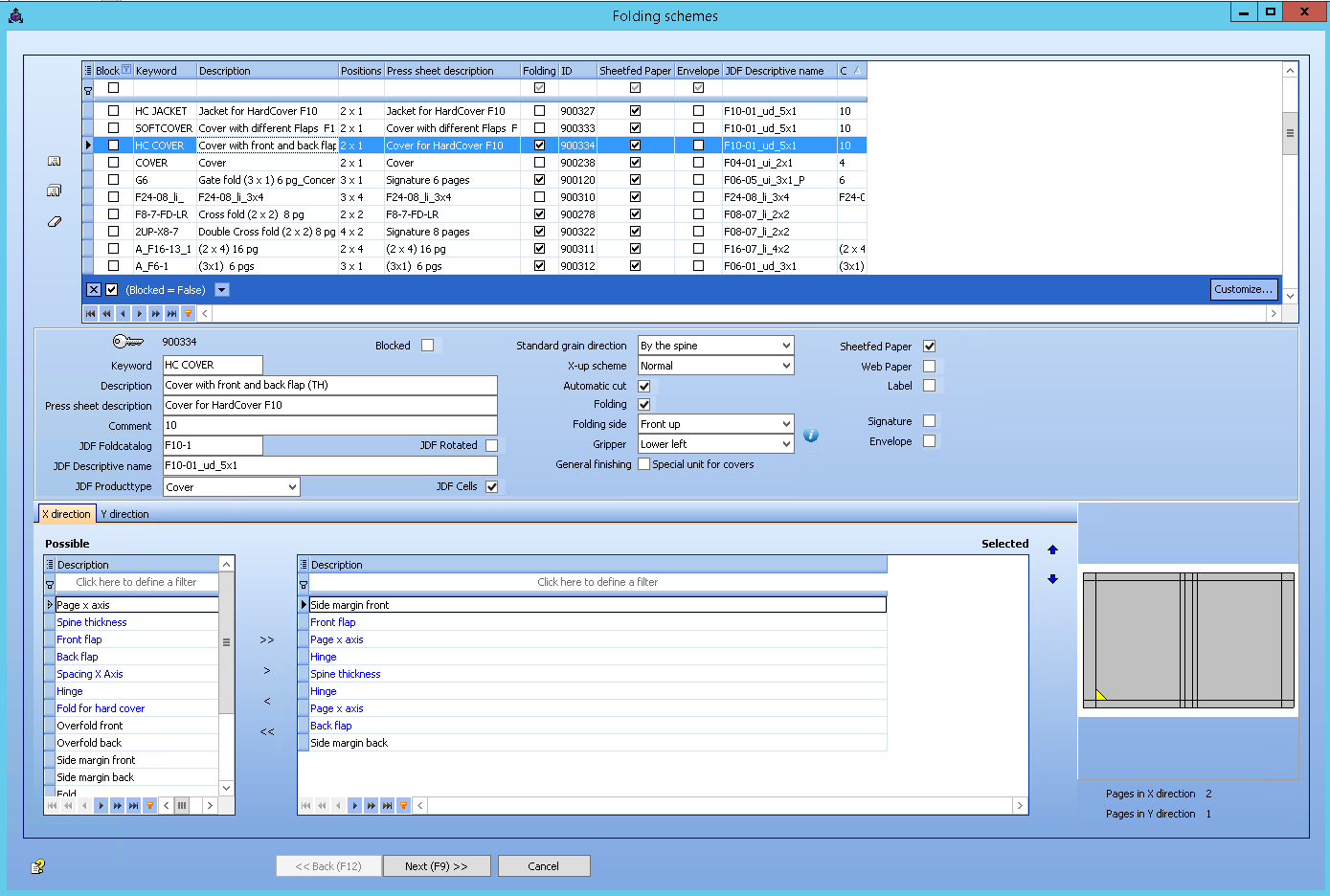
Task: Click the orange filter icon in the Selected list navigator
Action: (x=403, y=805)
